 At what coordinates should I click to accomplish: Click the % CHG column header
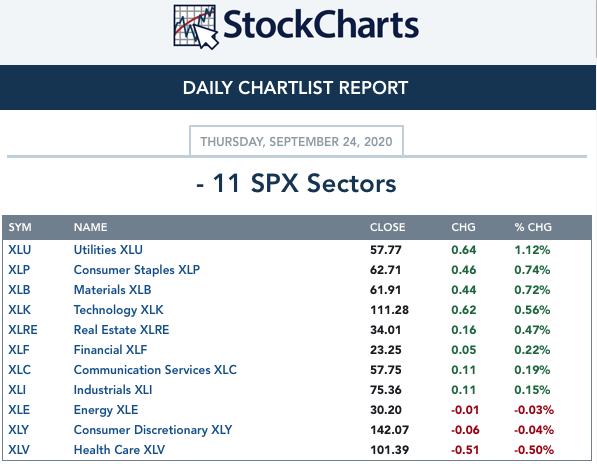coord(533,227)
